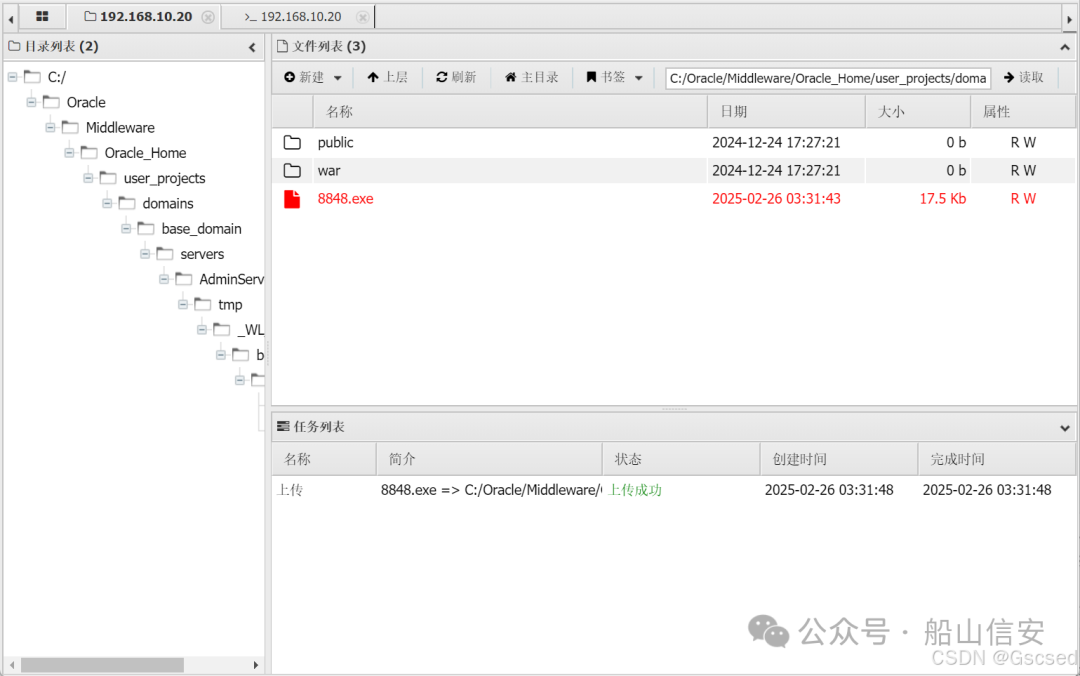Click the directory tree horizontal scrollbar thumb

click(x=102, y=665)
